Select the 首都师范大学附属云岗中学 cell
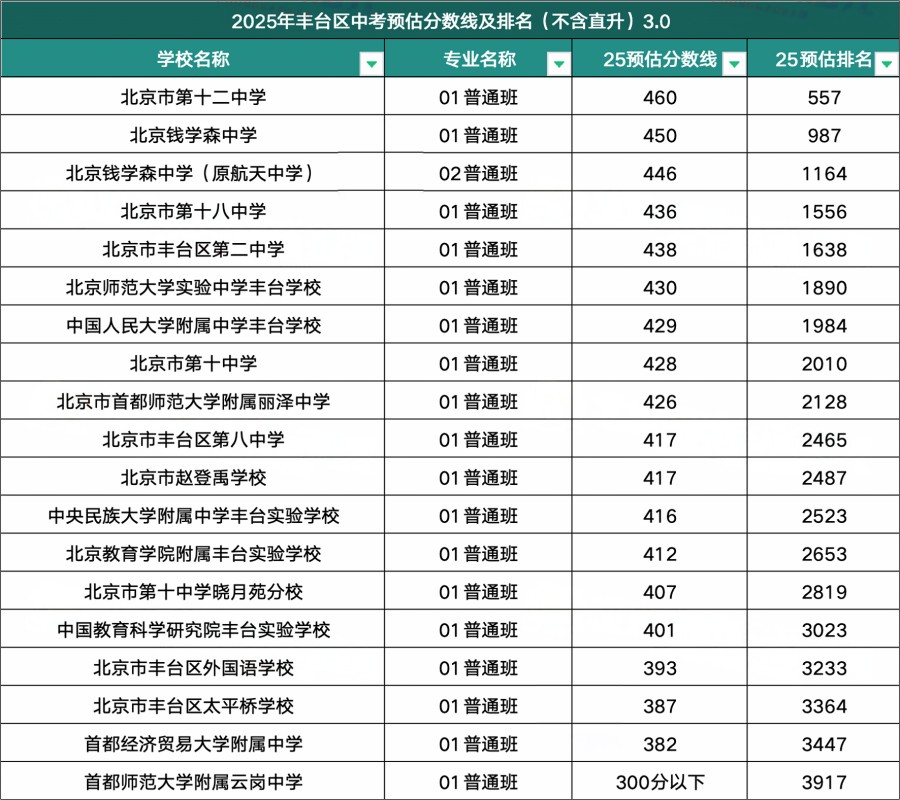The height and width of the screenshot is (800, 900). pyautogui.click(x=195, y=782)
